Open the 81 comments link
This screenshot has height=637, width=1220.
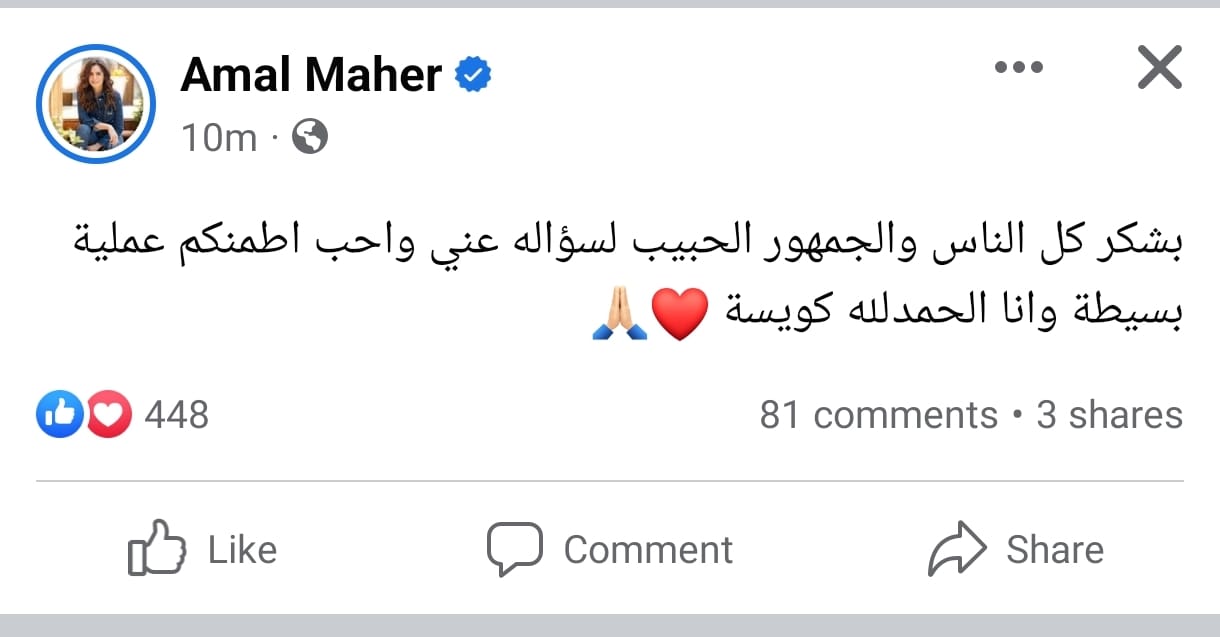click(x=878, y=415)
